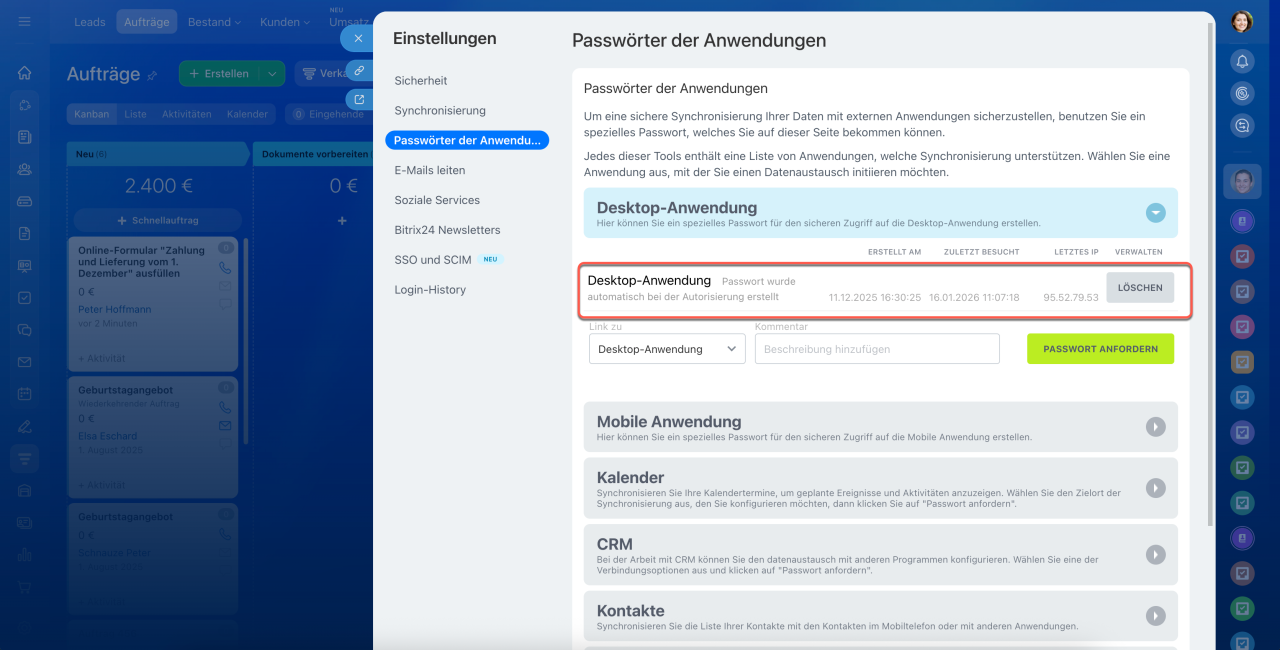Screen dimensions: 1280x650
Task: Add activity on the Peter Hoffmann card
Action: tap(102, 358)
